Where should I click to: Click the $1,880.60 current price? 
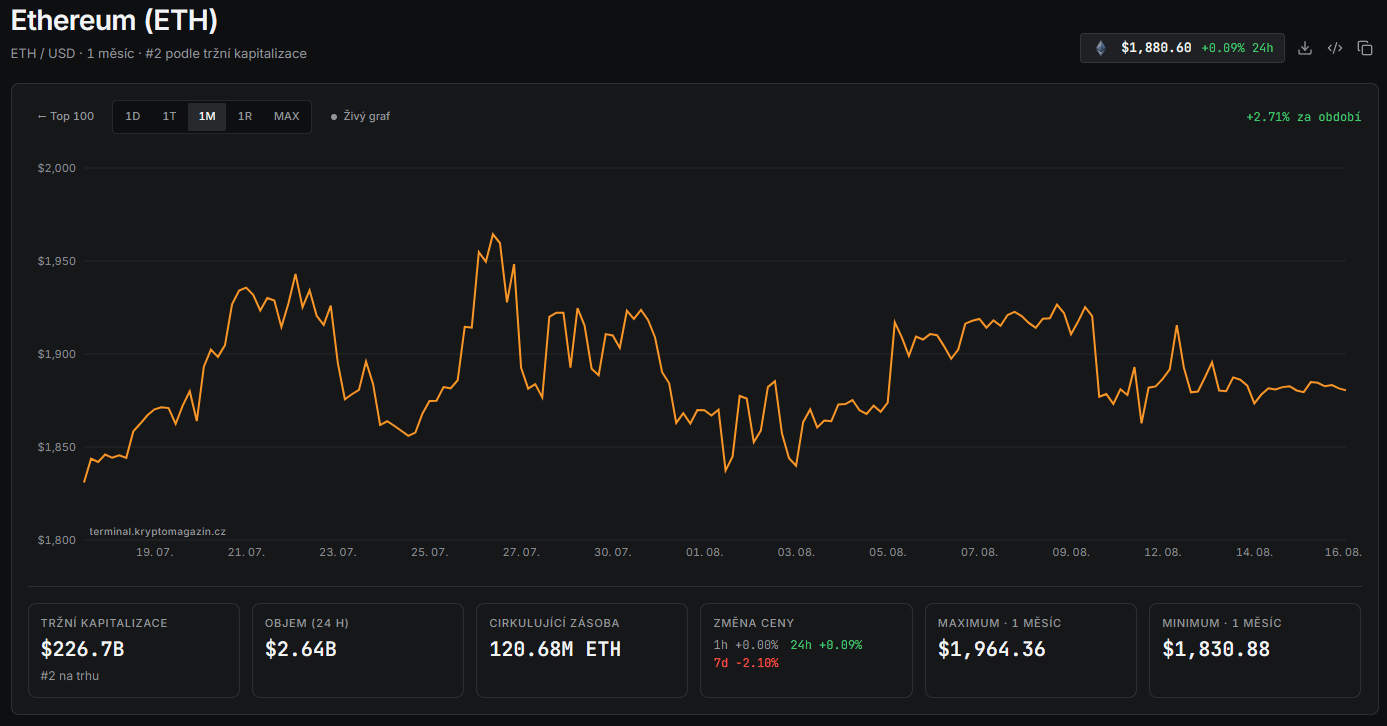click(1156, 48)
